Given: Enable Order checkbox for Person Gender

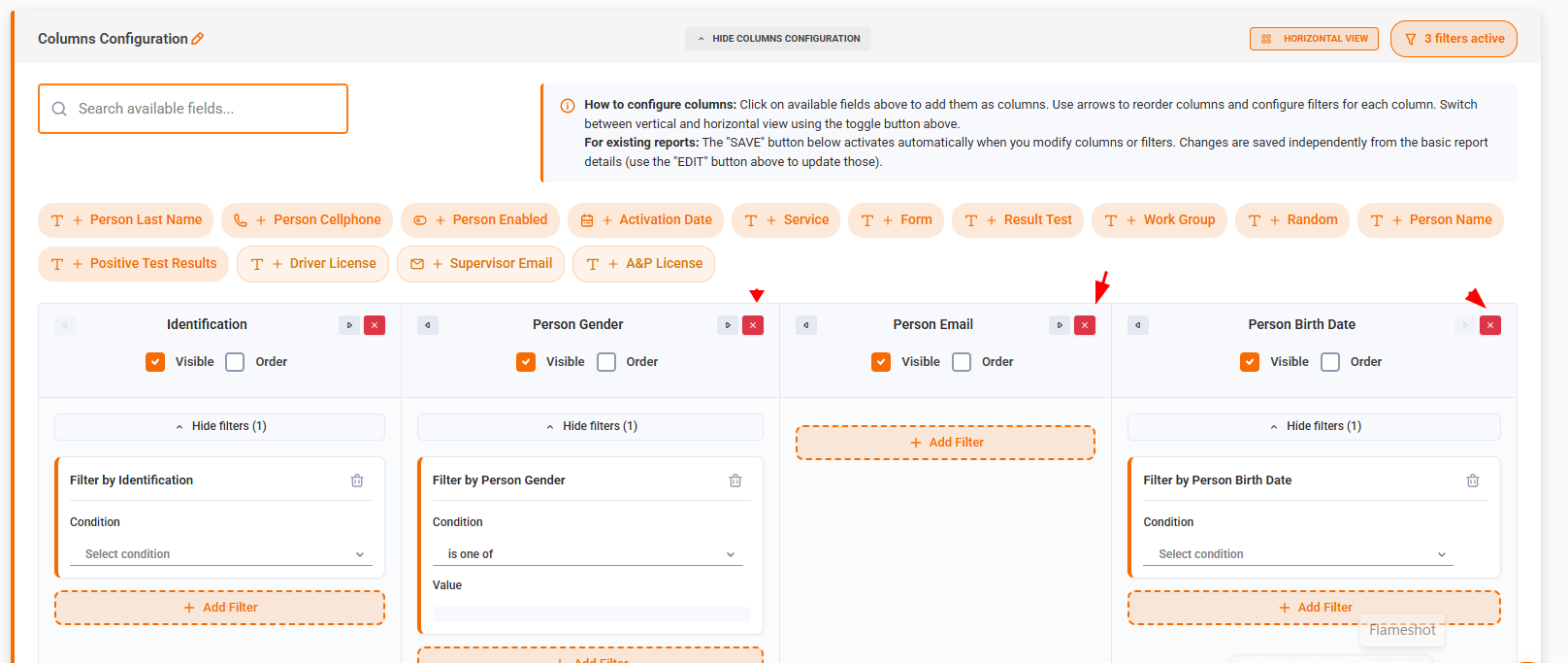Looking at the screenshot, I should [606, 362].
